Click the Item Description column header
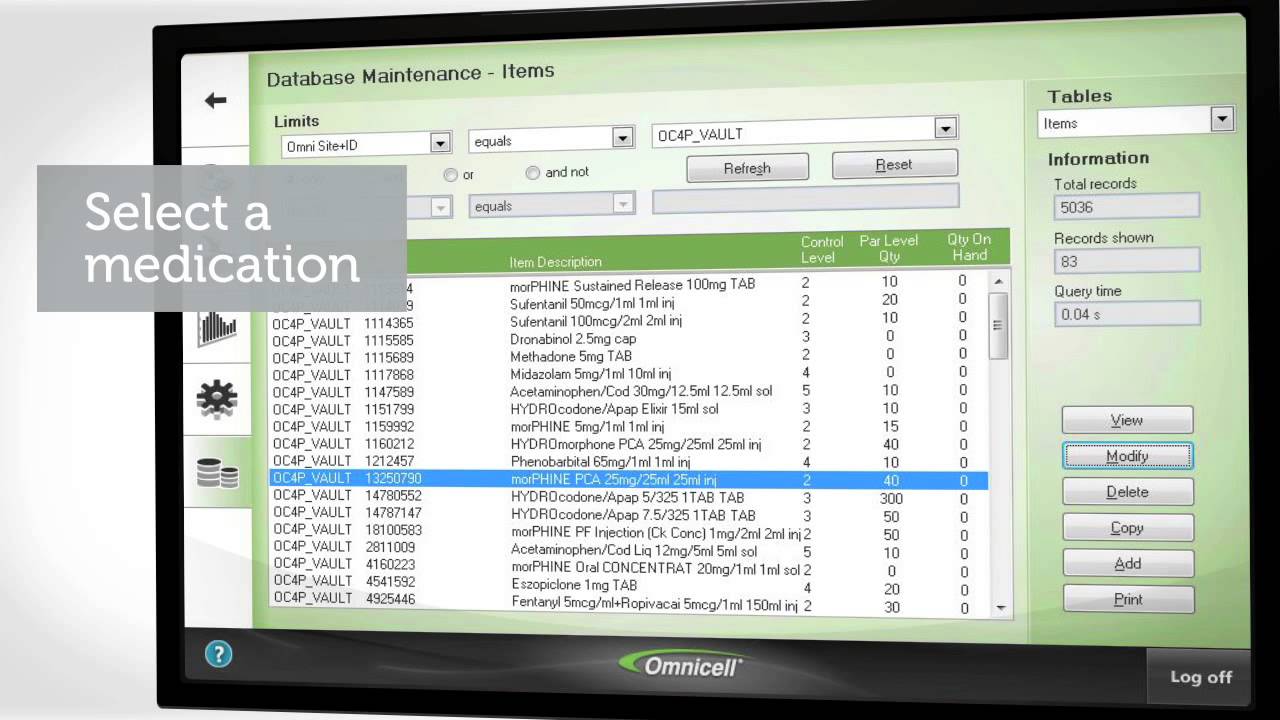Viewport: 1280px width, 720px height. pos(555,262)
